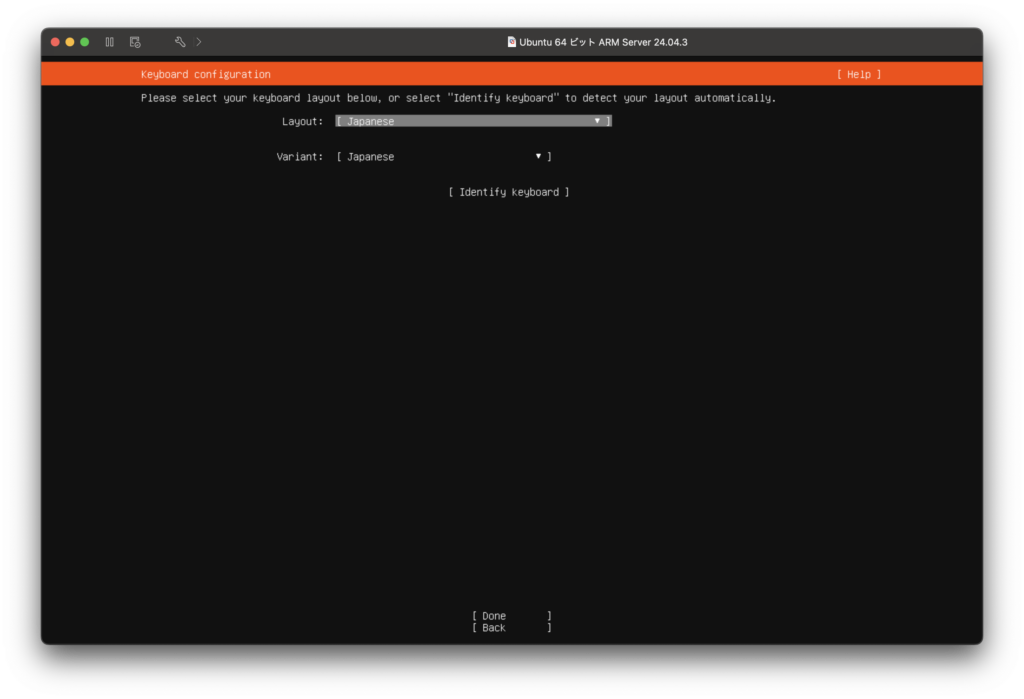
Task: Open virtual machine settings wrench icon
Action: pos(180,42)
